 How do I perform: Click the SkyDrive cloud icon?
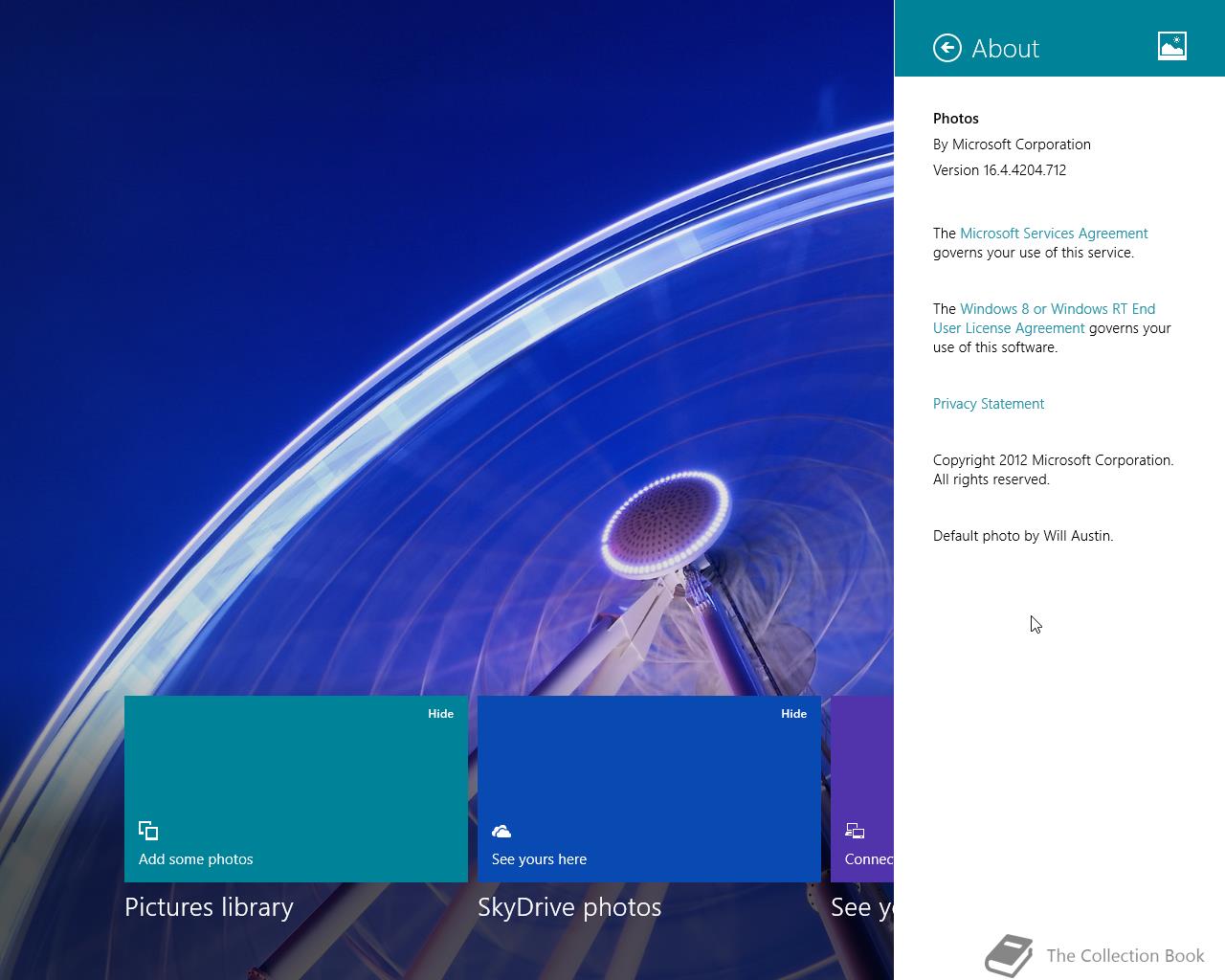click(x=501, y=832)
